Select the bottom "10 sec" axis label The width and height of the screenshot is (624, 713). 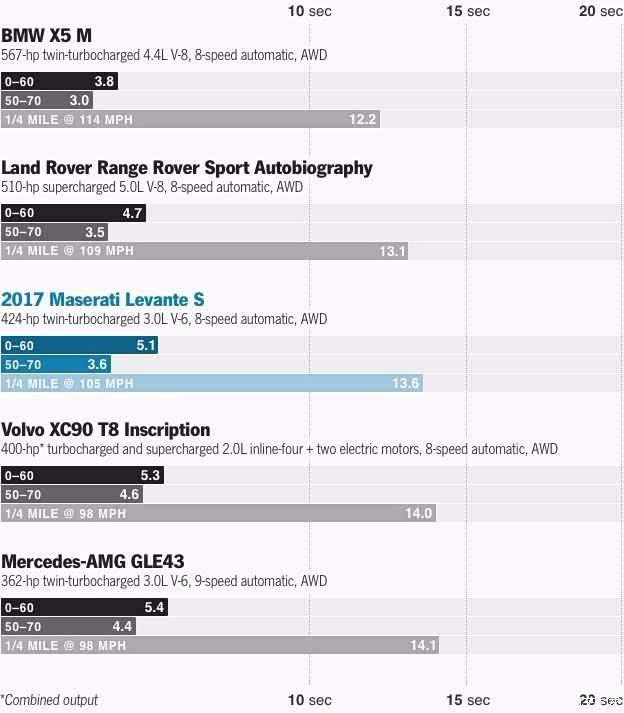point(309,700)
